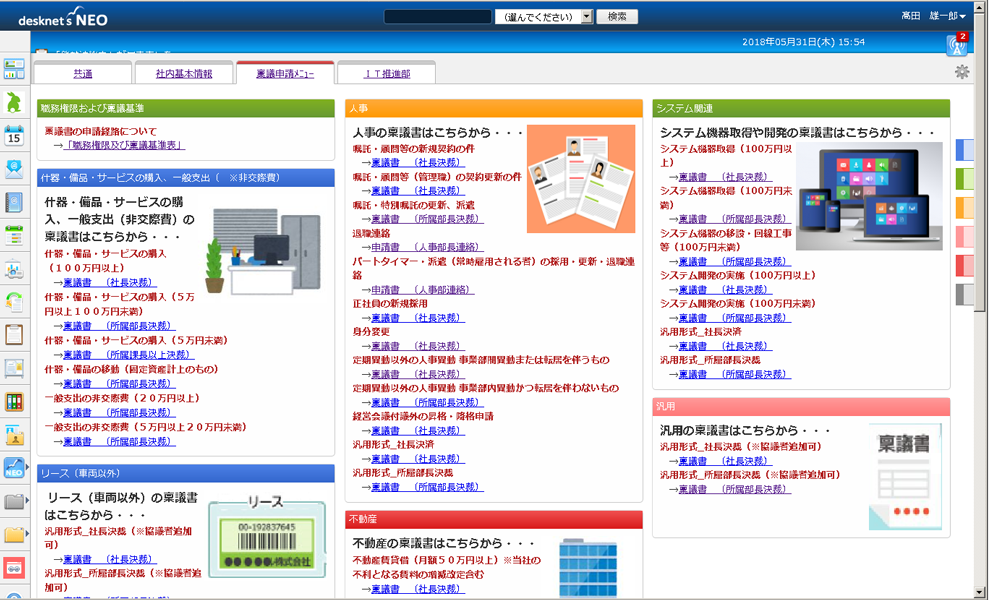
Task: Open the clipboard icon in left sidebar
Action: click(x=14, y=335)
